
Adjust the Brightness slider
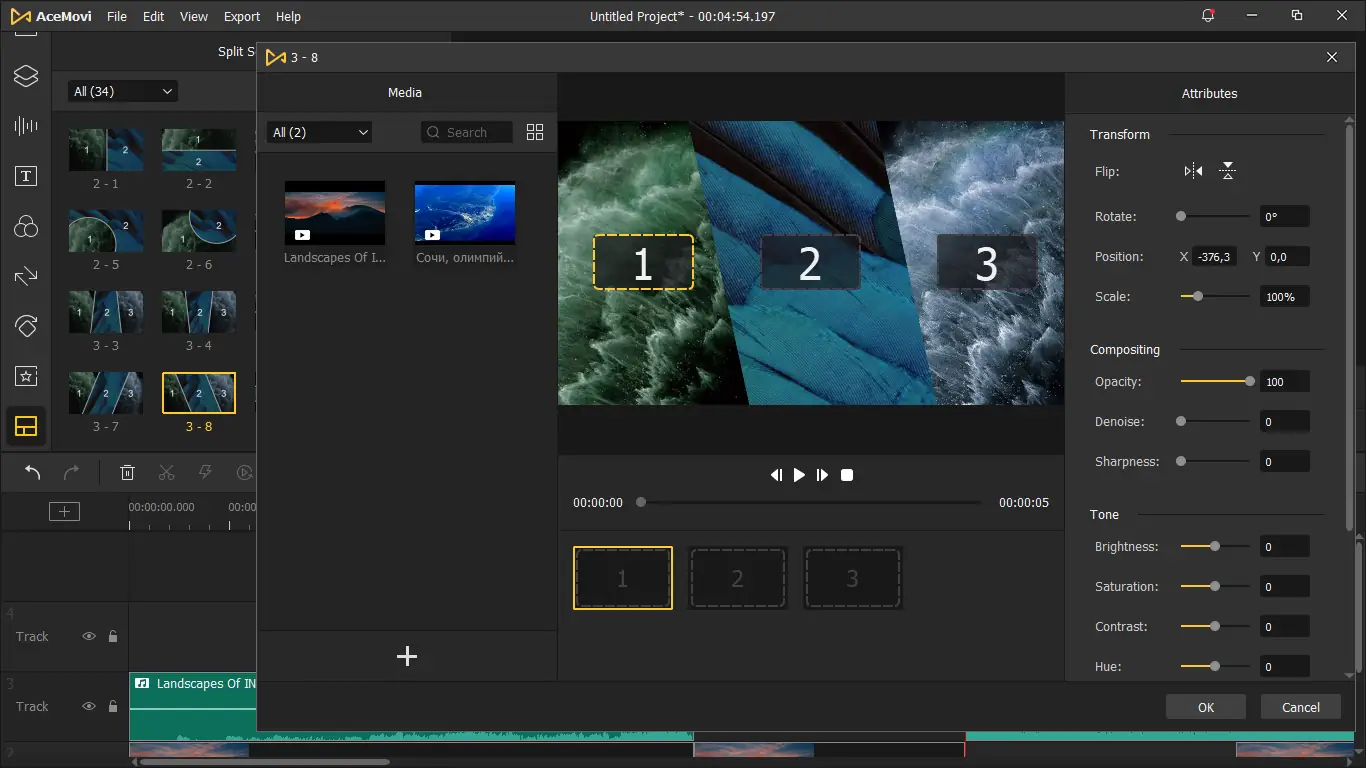(x=1215, y=546)
